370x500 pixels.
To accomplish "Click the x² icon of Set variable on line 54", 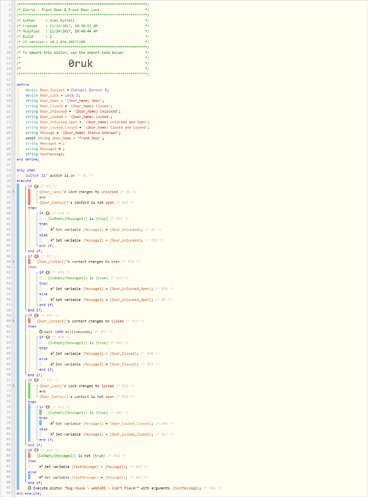I will [x=52, y=290].
